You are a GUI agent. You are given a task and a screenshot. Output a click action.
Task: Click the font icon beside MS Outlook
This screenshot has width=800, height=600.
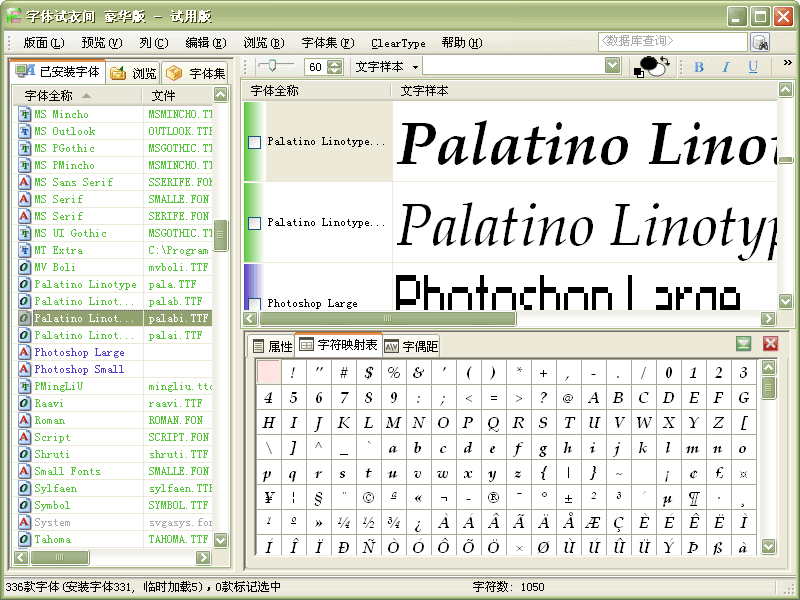coord(24,131)
